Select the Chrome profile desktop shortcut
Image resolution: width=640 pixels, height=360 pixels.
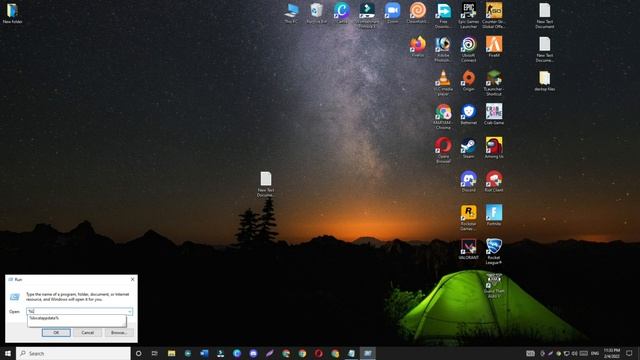tap(443, 117)
